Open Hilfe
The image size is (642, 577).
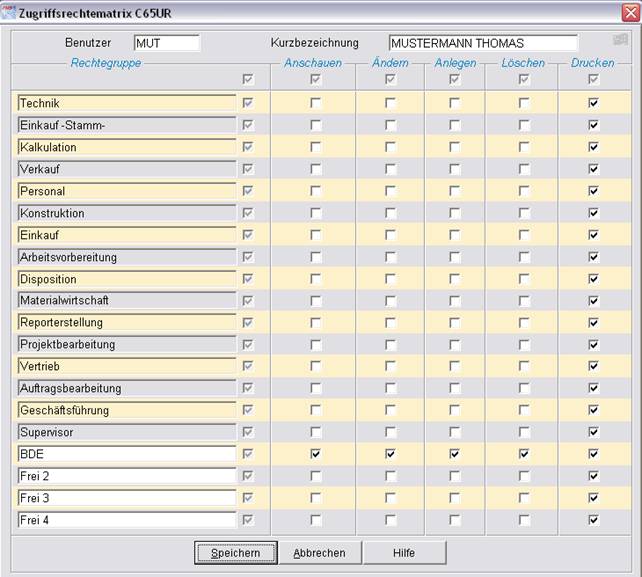pos(403,553)
